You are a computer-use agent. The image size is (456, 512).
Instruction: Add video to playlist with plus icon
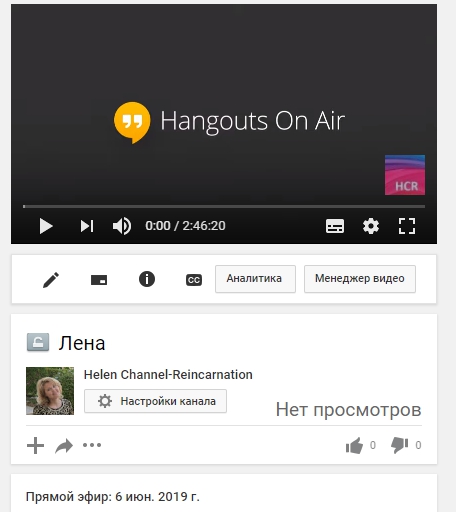(35, 446)
